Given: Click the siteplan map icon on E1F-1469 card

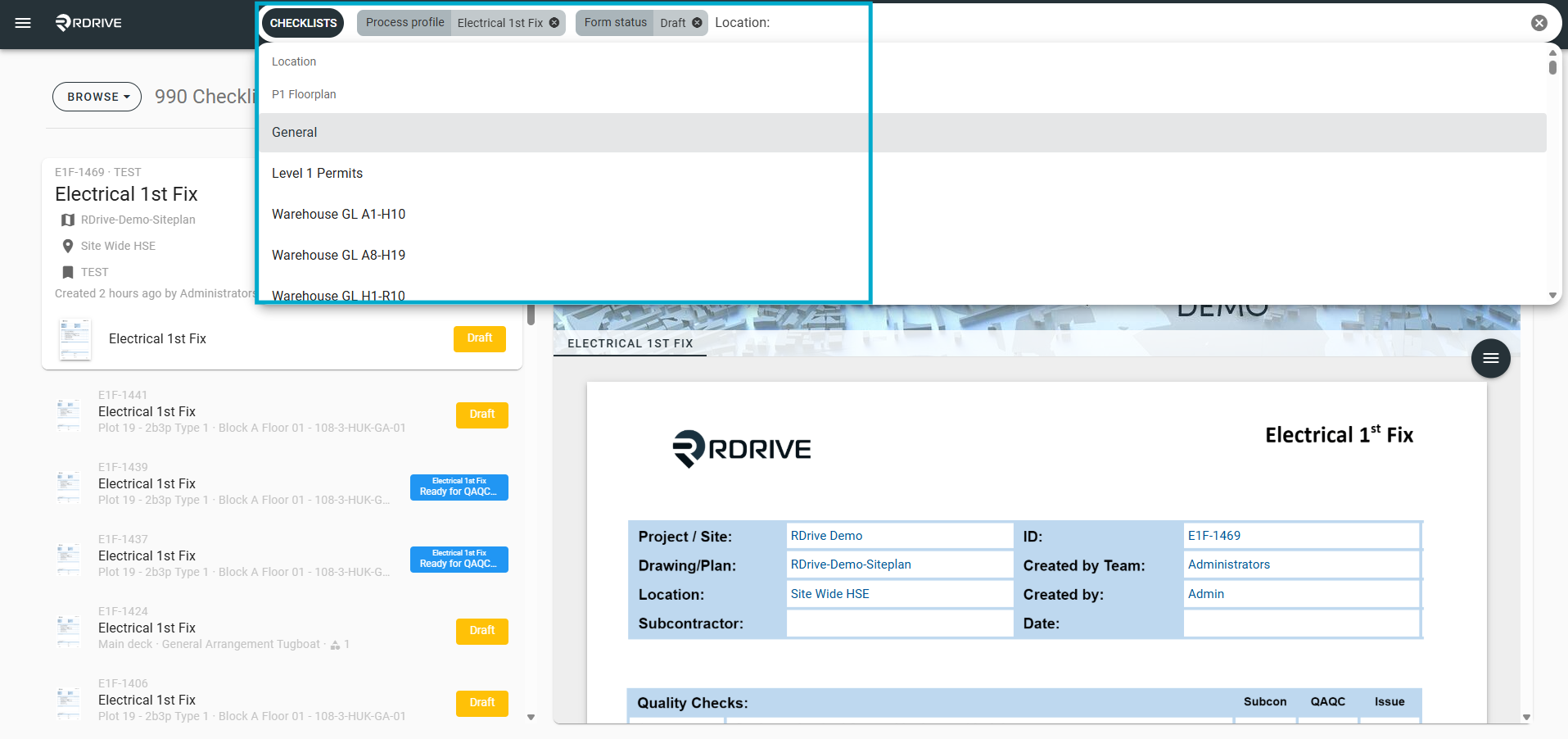Looking at the screenshot, I should (x=68, y=220).
